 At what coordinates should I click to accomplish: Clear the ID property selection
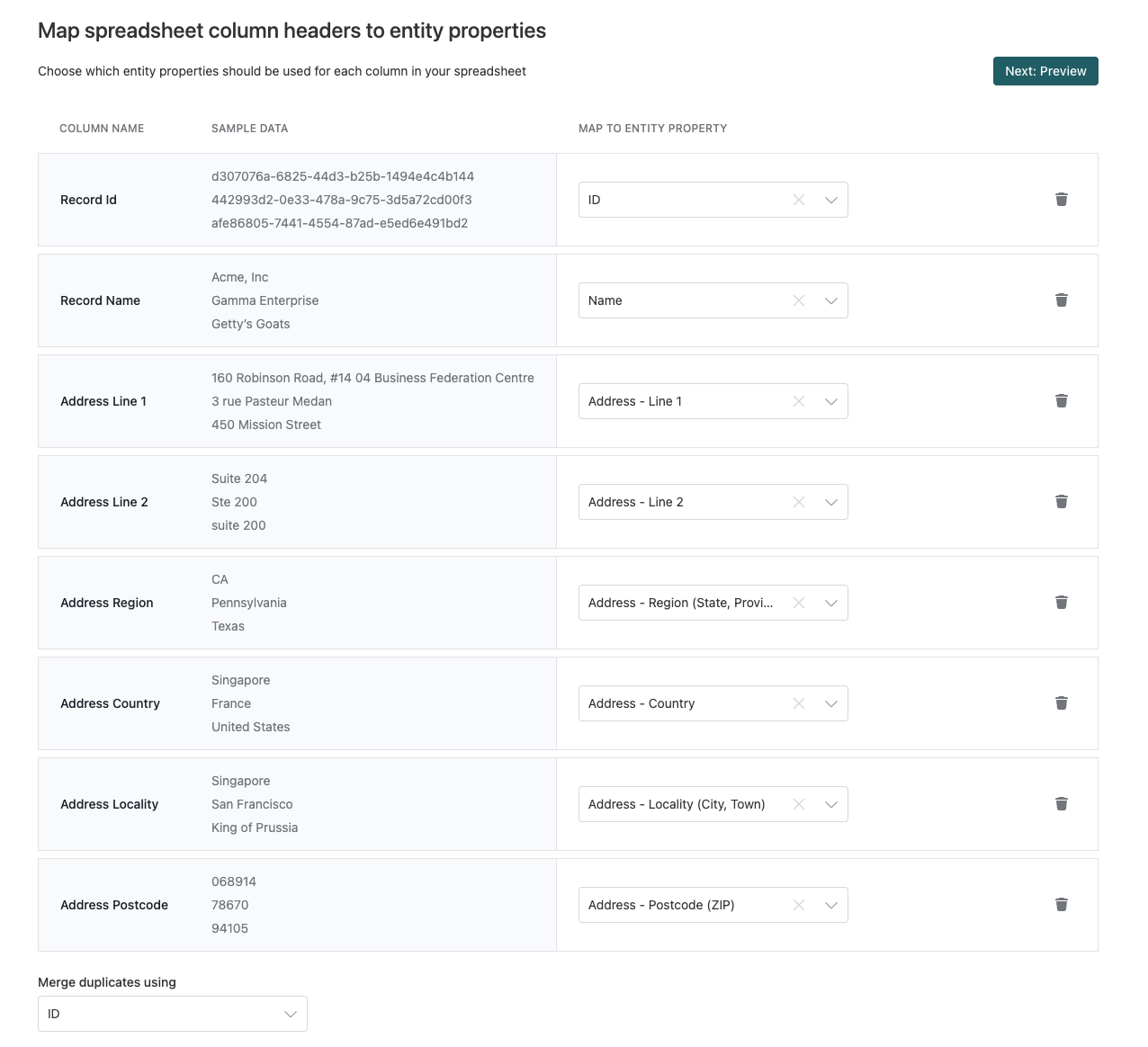coord(799,200)
